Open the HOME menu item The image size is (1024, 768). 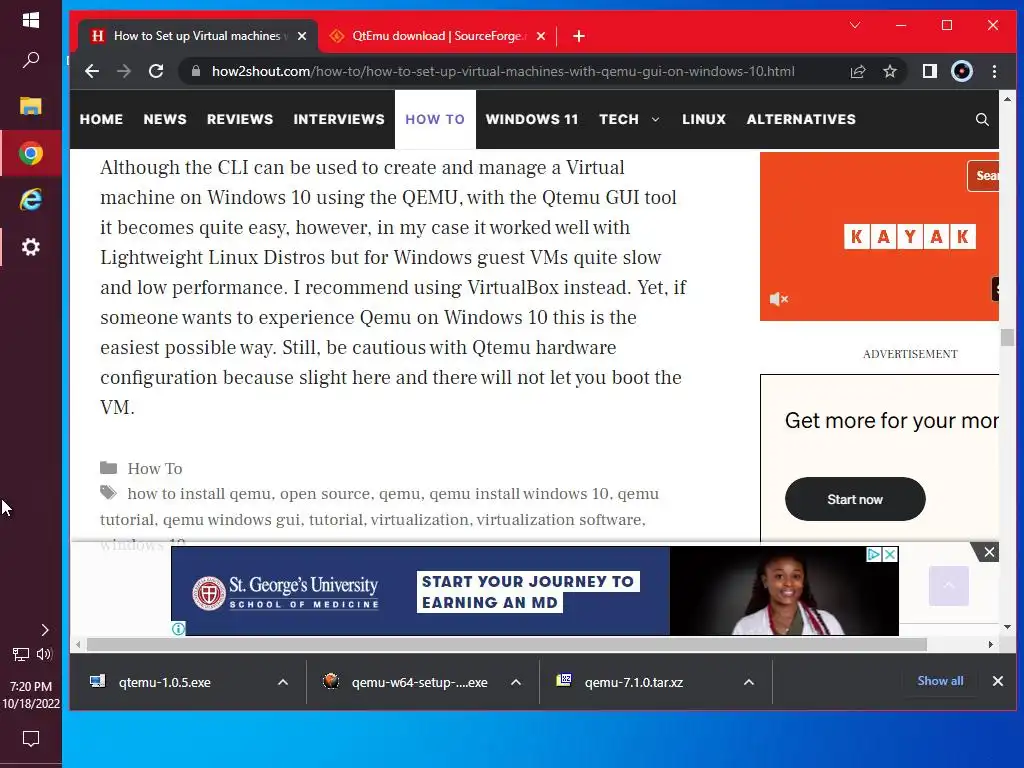[101, 120]
